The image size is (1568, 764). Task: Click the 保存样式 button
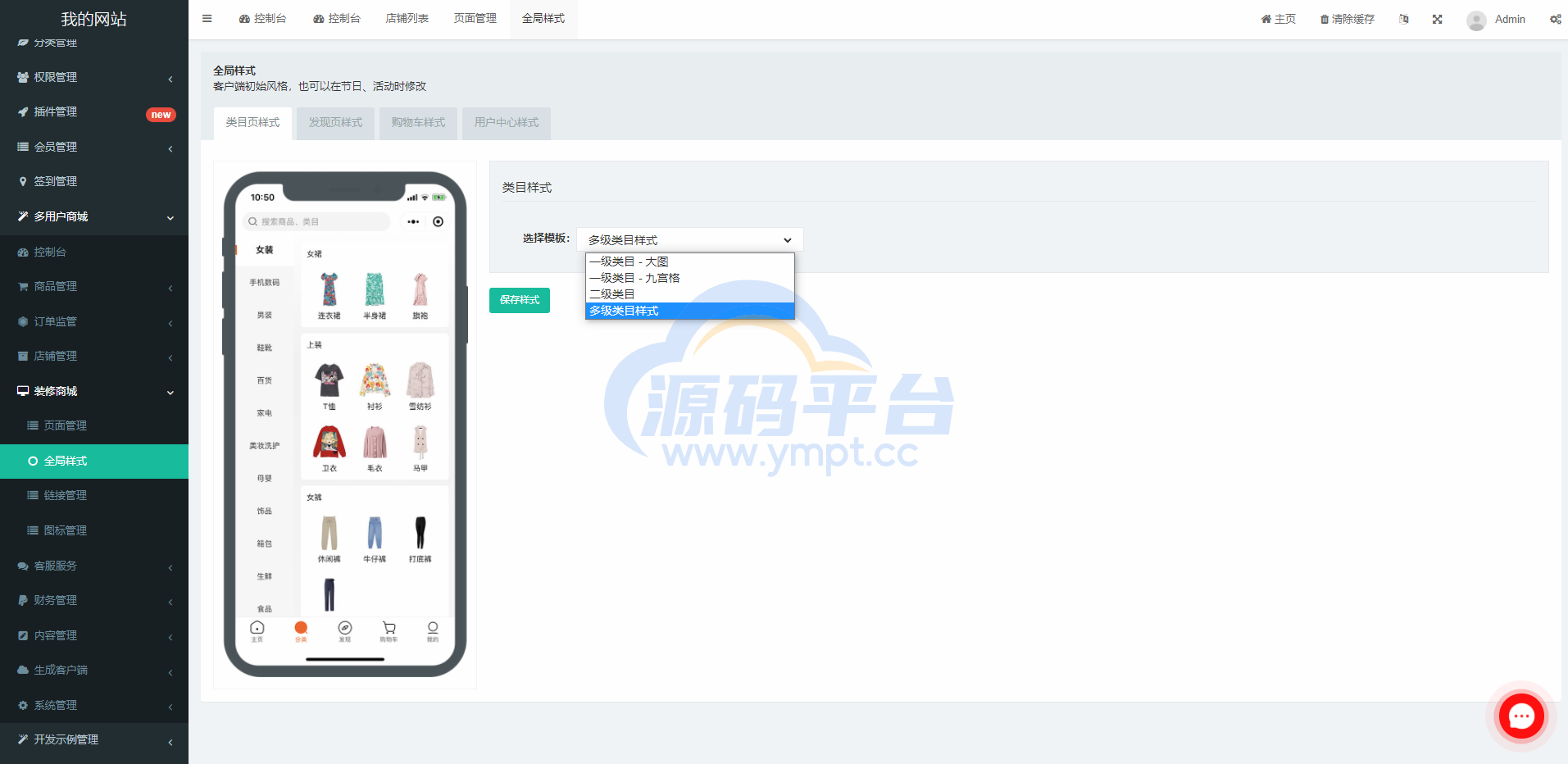tap(520, 300)
